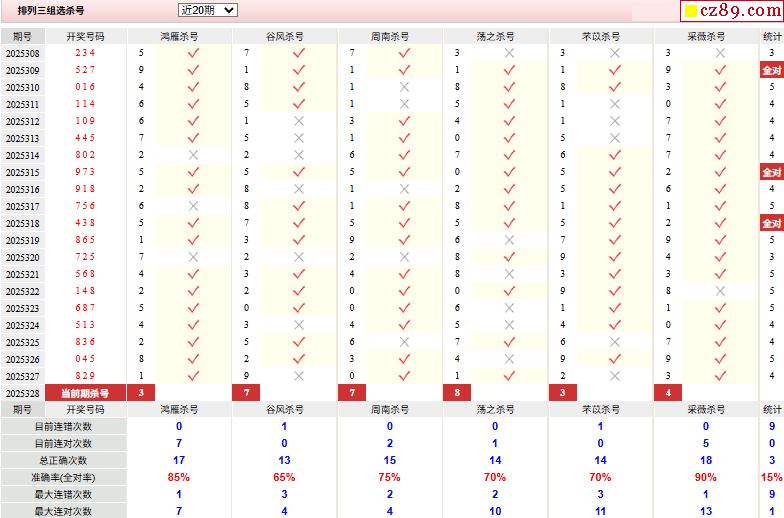The width and height of the screenshot is (784, 518).
Task: Click the X mark for 采薇杀号 in row 2025322
Action: (721, 291)
